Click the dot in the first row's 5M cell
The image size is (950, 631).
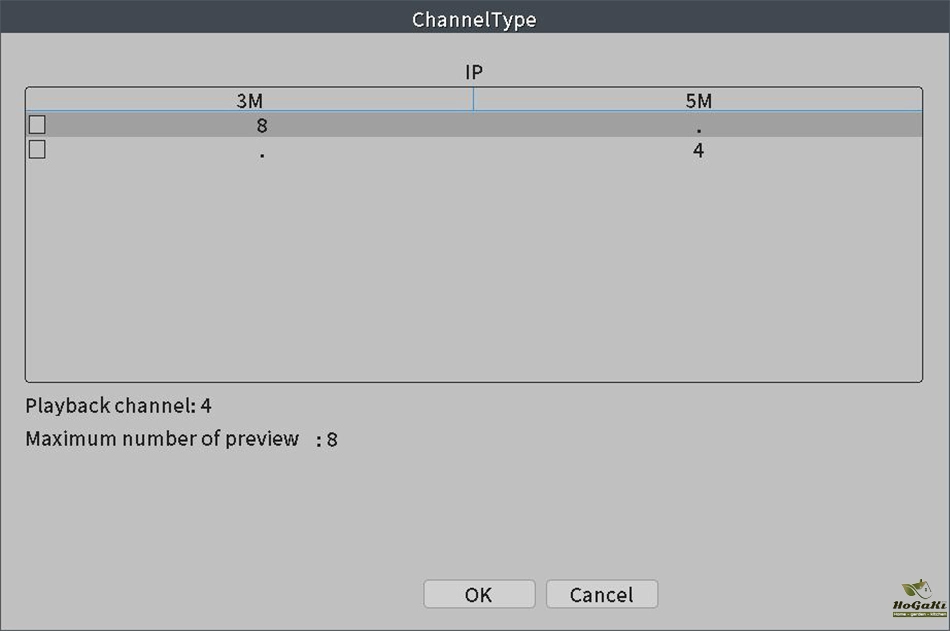[698, 128]
